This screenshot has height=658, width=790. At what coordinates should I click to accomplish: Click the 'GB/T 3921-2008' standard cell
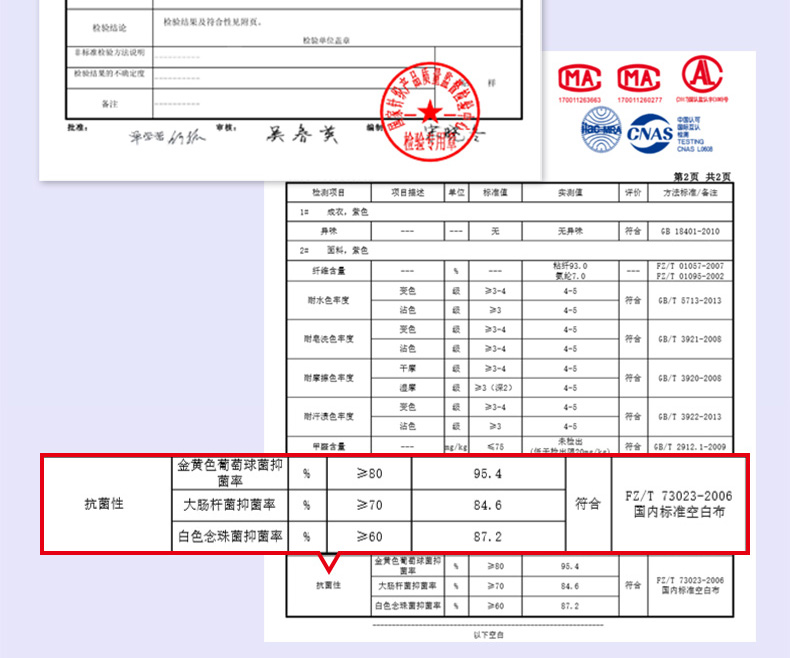(690, 339)
